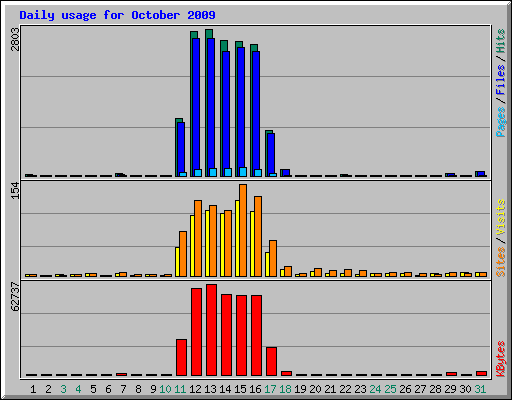512x400 pixels.
Task: Click day 14 on the x-axis
Action: click(225, 389)
